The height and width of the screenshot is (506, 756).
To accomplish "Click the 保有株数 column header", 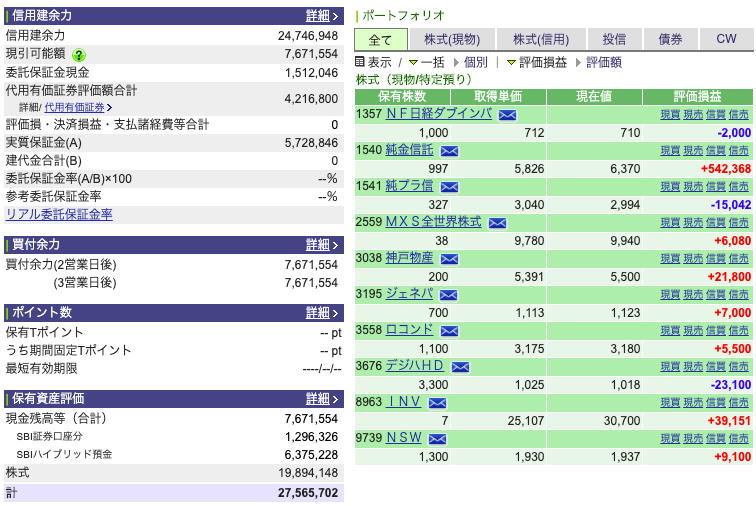I will point(402,96).
